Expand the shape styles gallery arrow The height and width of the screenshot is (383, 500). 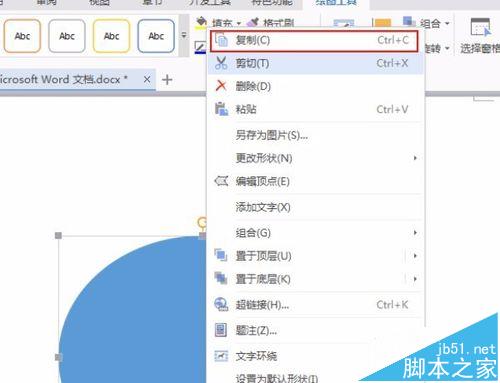click(184, 35)
